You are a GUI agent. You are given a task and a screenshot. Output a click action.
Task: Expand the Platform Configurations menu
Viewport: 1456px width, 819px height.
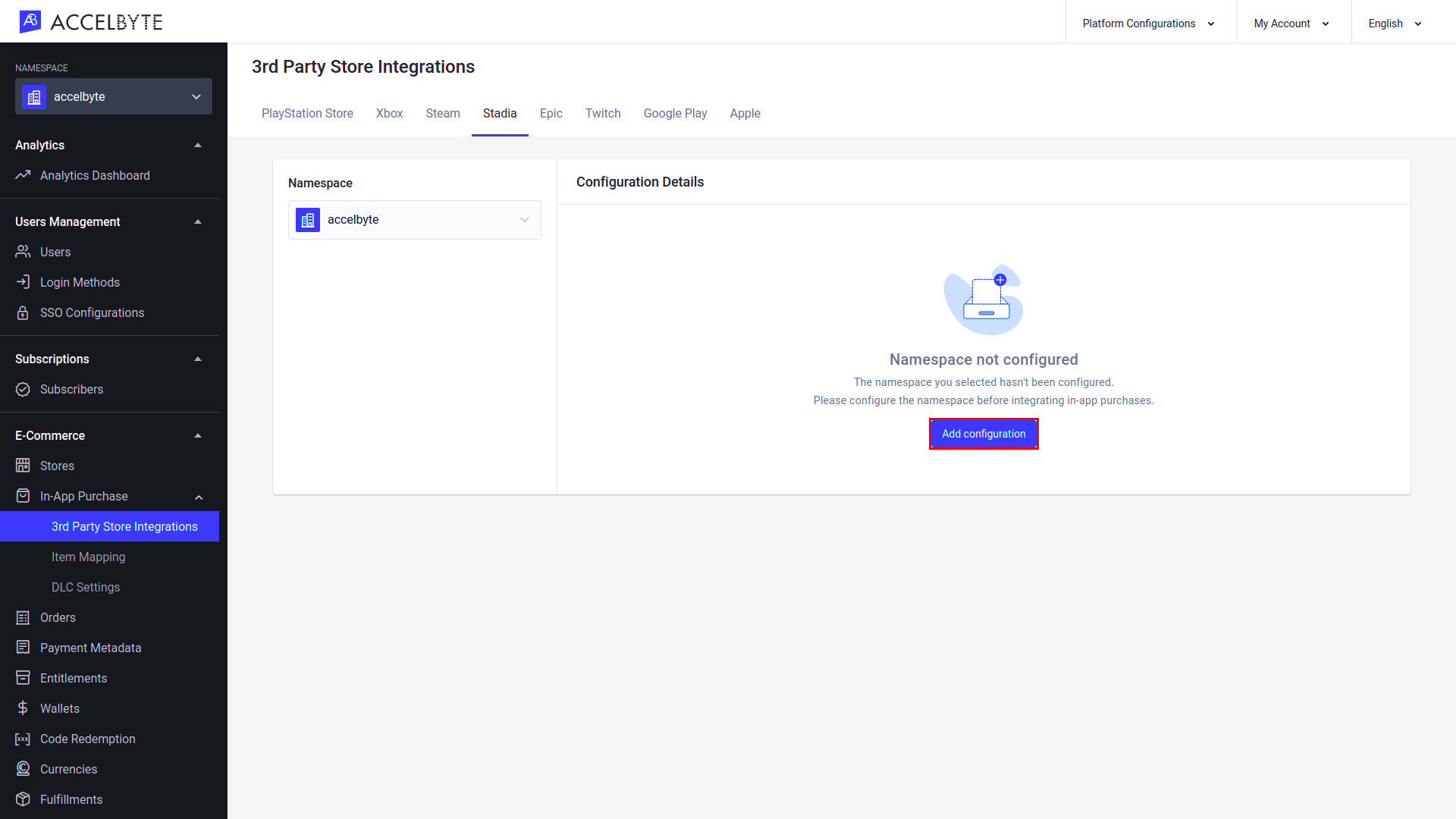coord(1150,22)
